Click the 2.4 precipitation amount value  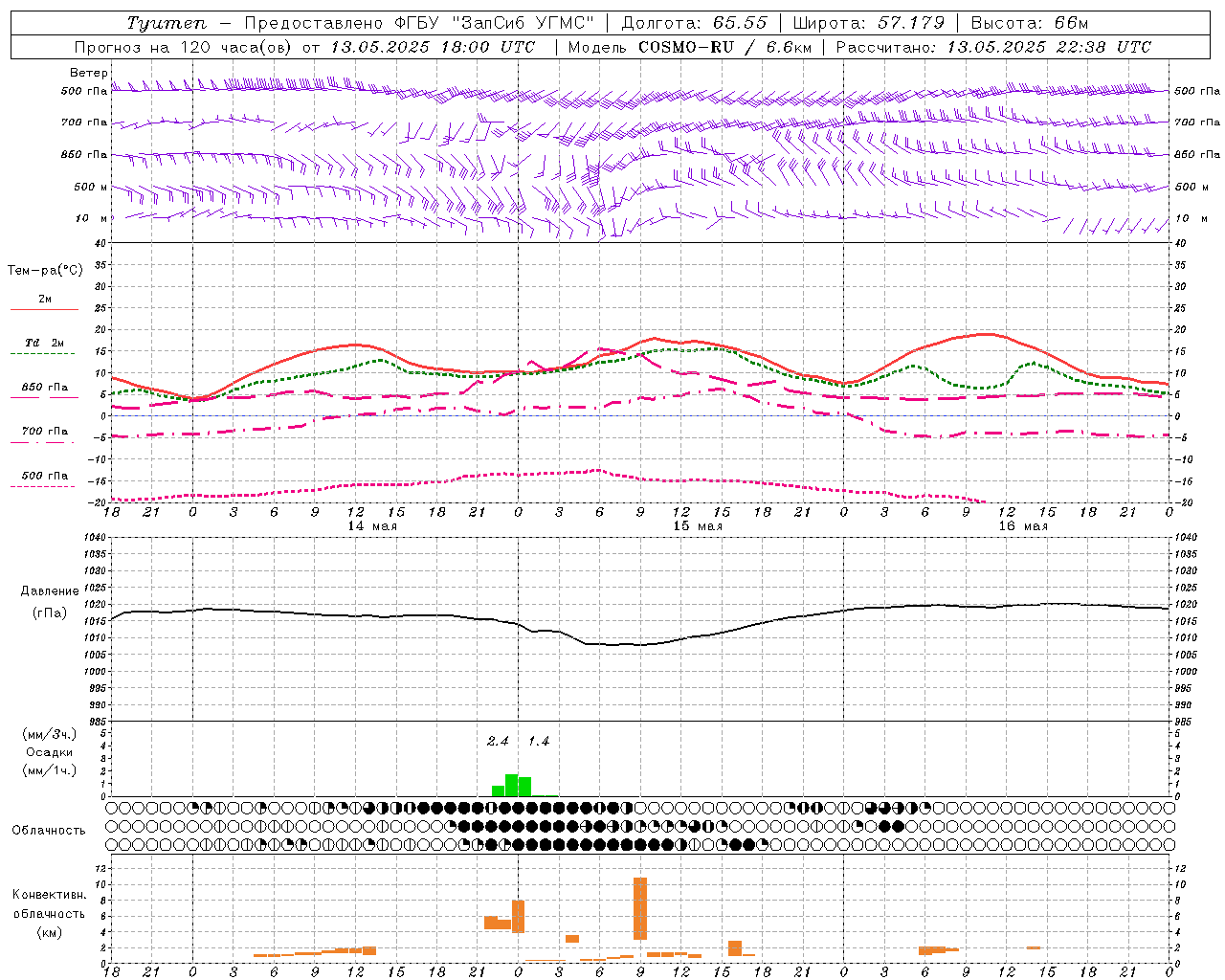click(498, 742)
